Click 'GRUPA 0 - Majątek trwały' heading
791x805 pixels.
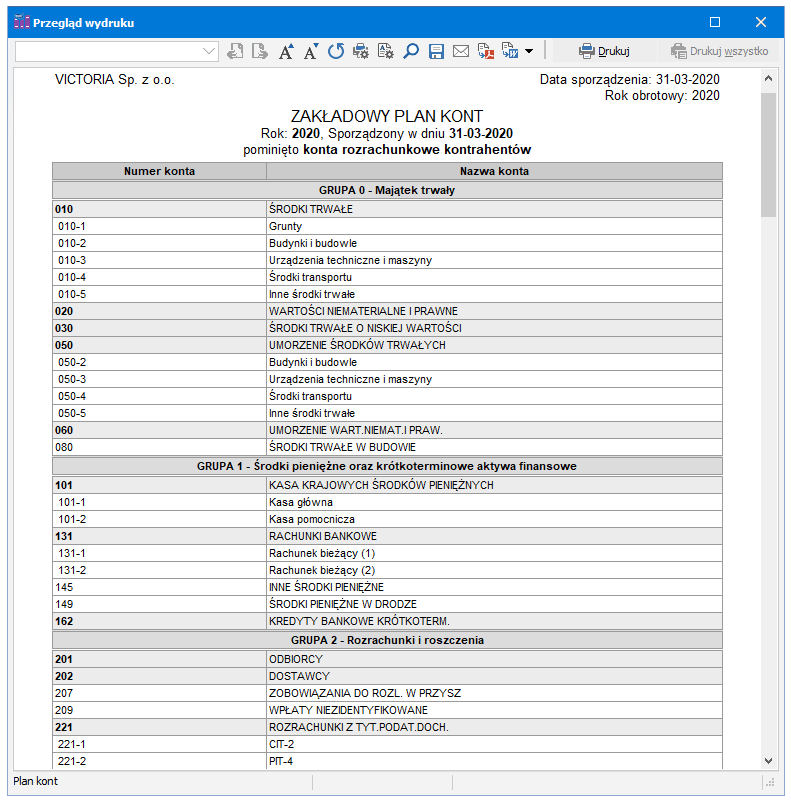tap(387, 190)
